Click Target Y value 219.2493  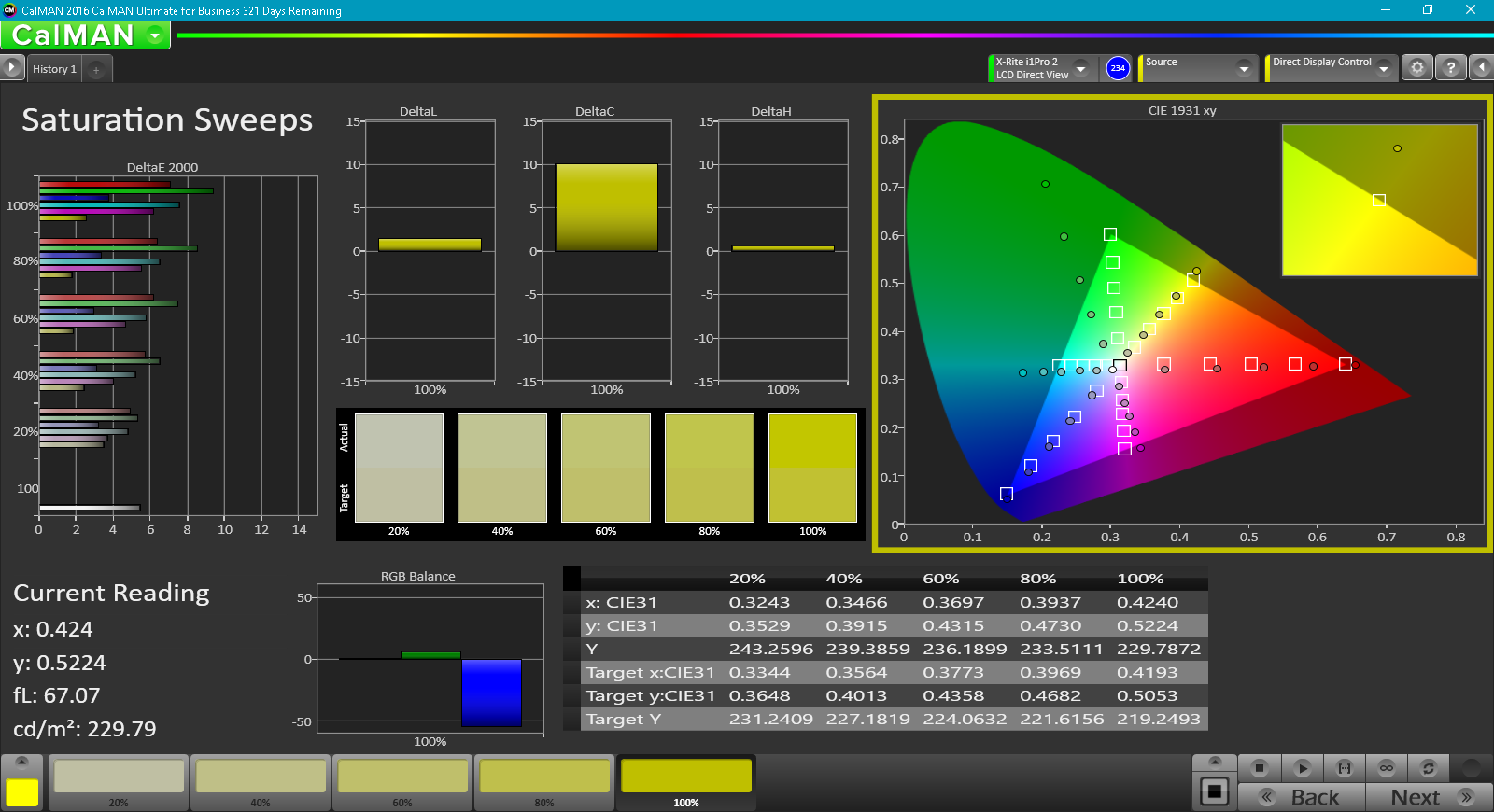1159,720
